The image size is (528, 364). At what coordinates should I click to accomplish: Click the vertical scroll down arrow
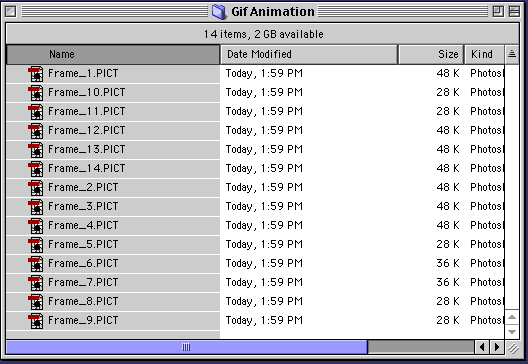(512, 332)
